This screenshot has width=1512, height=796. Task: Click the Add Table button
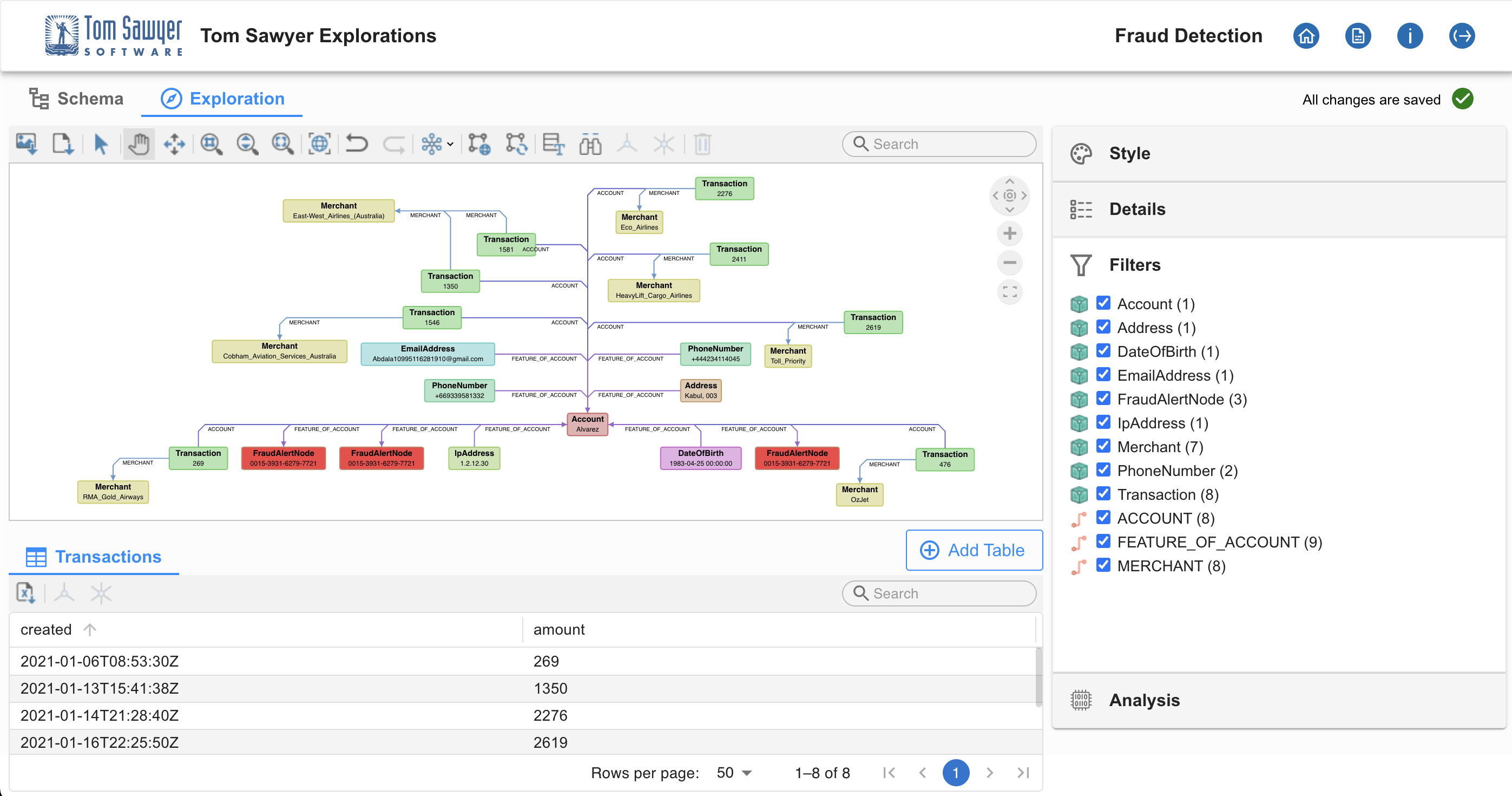tap(974, 550)
